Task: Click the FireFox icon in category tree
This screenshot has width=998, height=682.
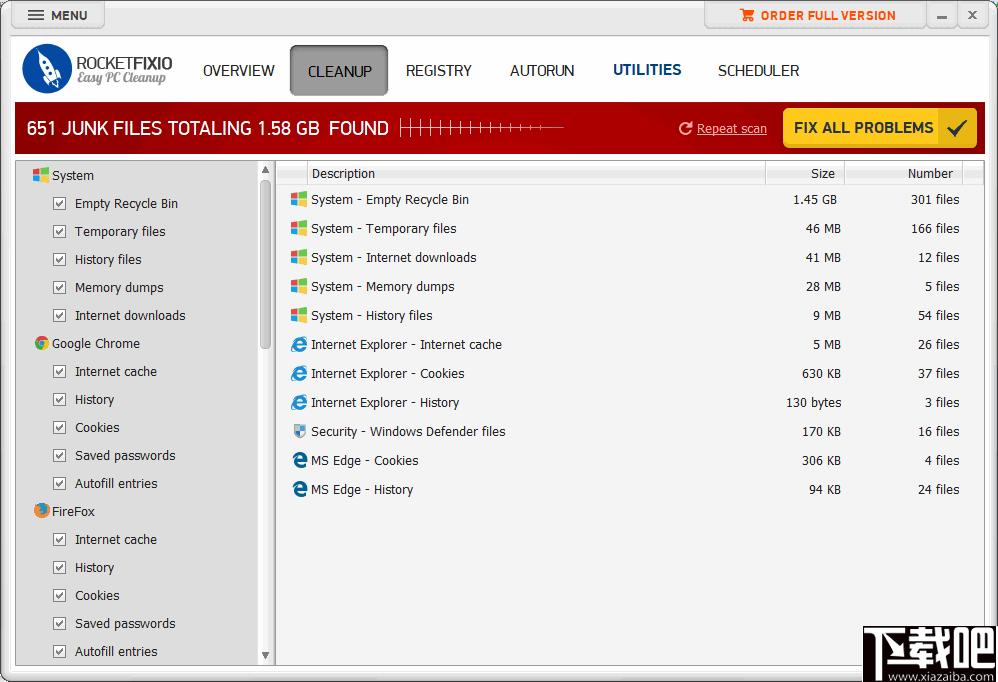Action: pos(41,511)
